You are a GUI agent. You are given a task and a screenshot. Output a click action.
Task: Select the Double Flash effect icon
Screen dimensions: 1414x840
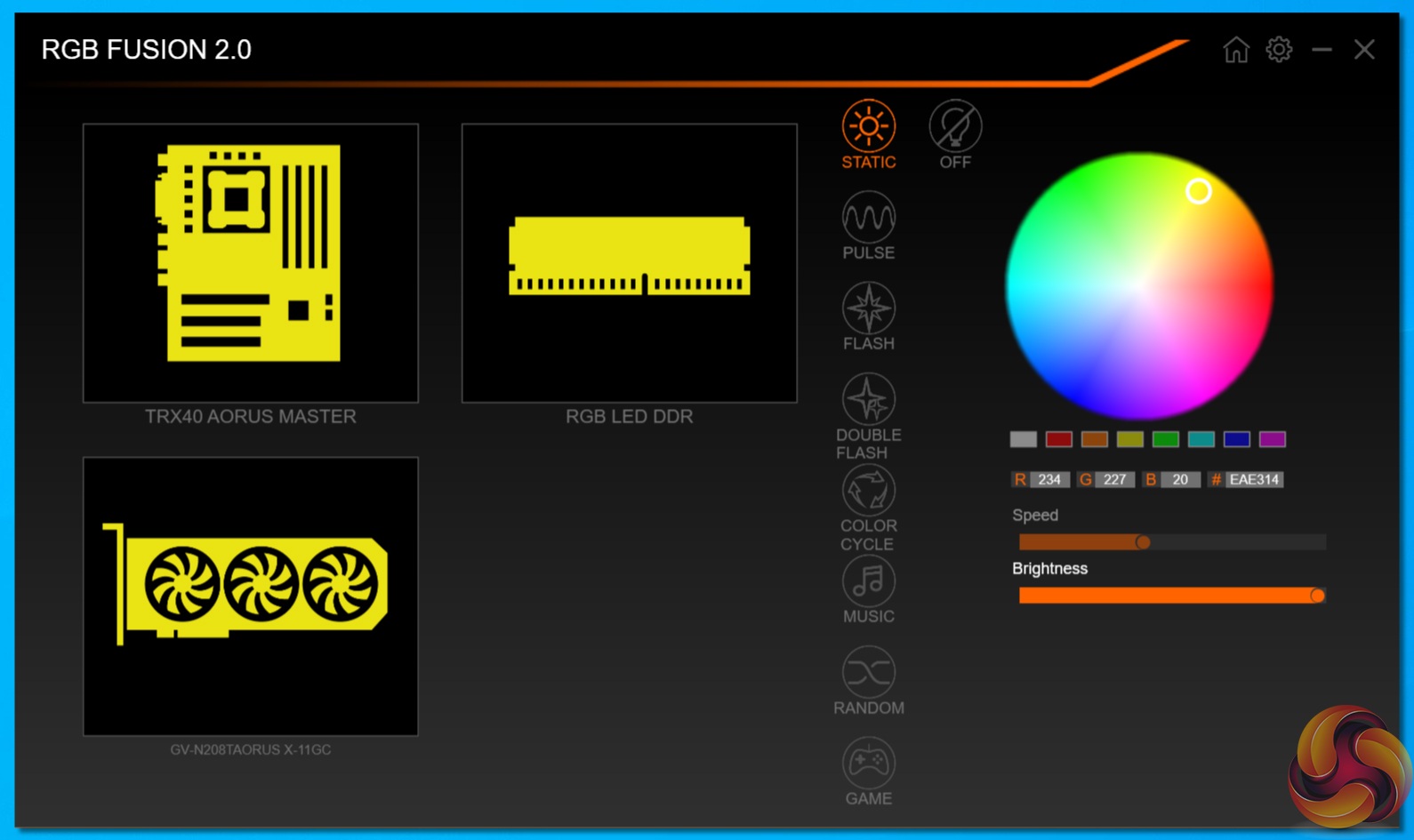point(869,399)
